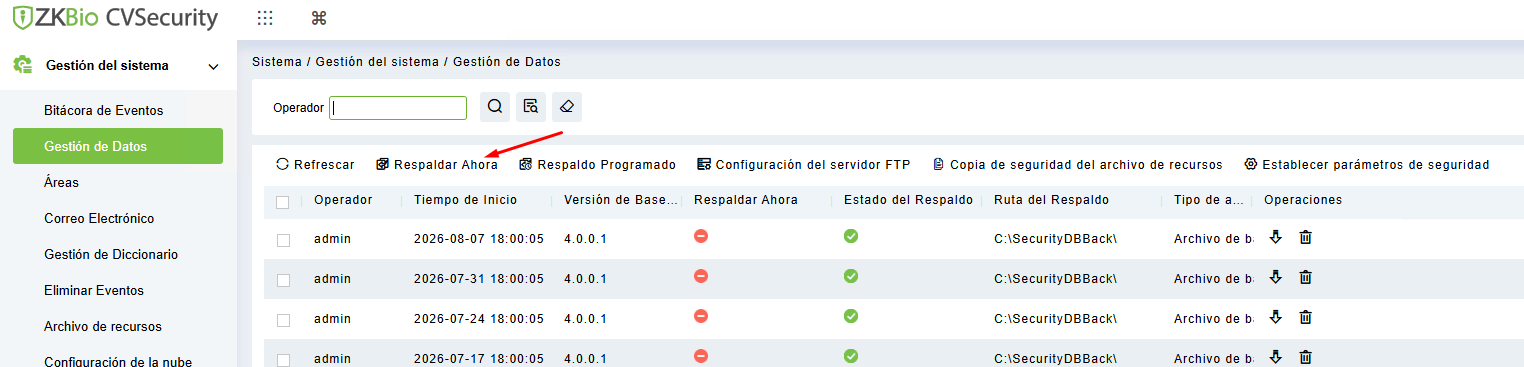Open Correo Electrónico in sidebar
1524x367 pixels.
coord(99,218)
